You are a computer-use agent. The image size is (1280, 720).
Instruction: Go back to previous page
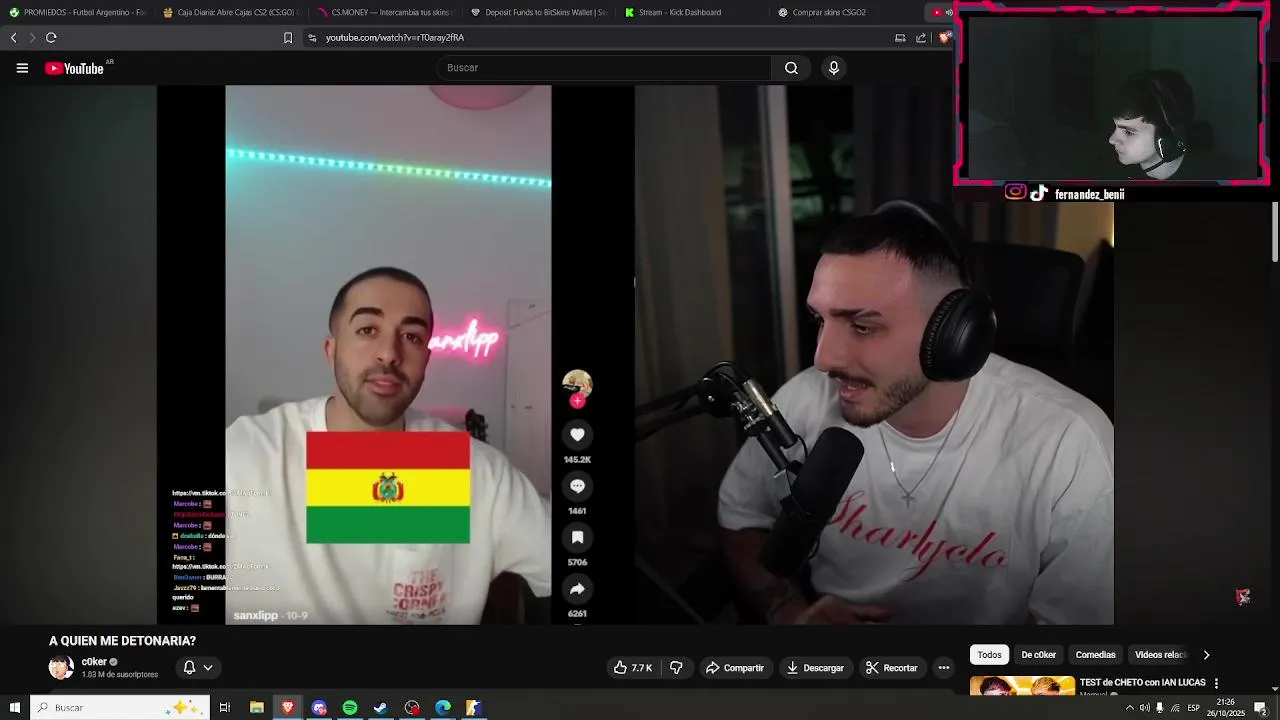pyautogui.click(x=14, y=38)
